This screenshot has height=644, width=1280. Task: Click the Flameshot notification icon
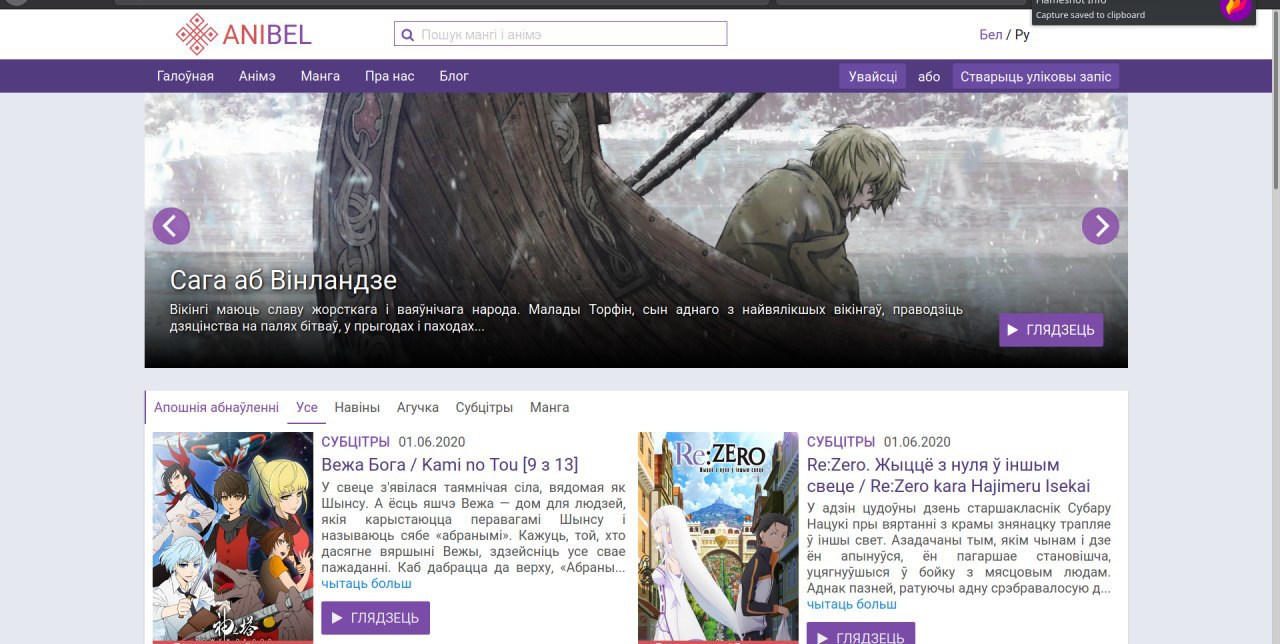(1236, 9)
